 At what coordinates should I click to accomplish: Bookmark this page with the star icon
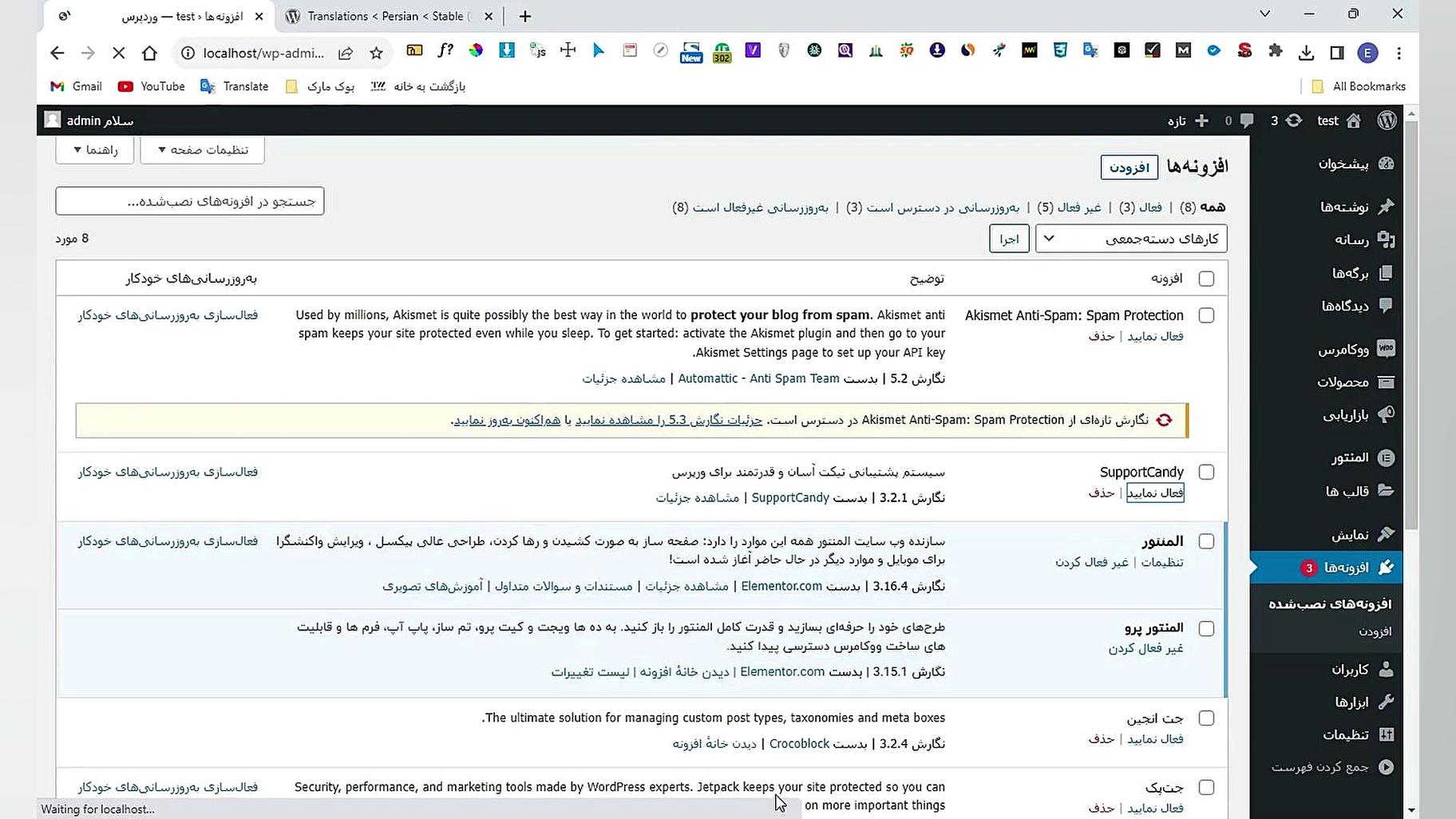coord(376,53)
